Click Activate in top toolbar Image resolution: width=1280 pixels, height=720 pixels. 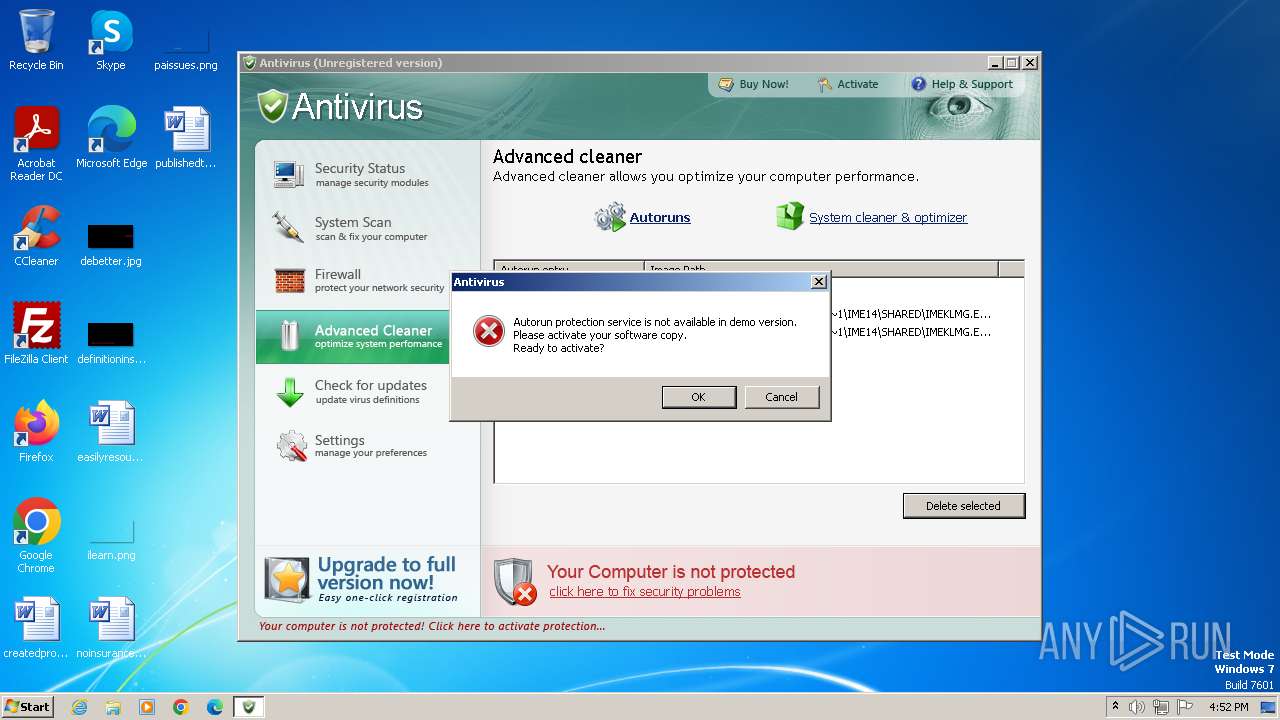click(x=848, y=85)
